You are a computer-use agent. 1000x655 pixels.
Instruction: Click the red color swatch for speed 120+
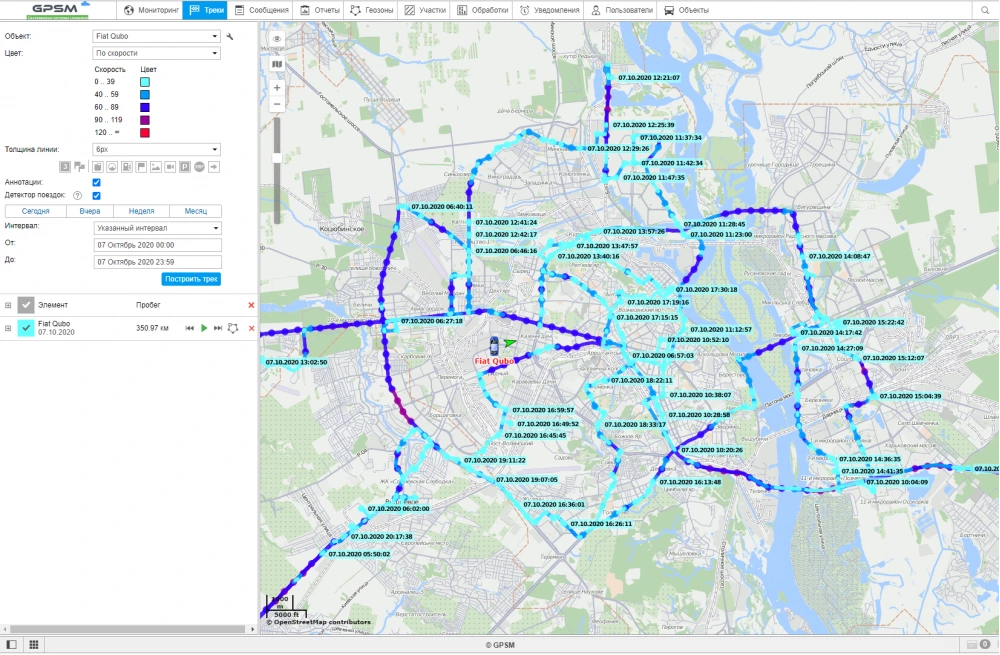click(x=145, y=132)
